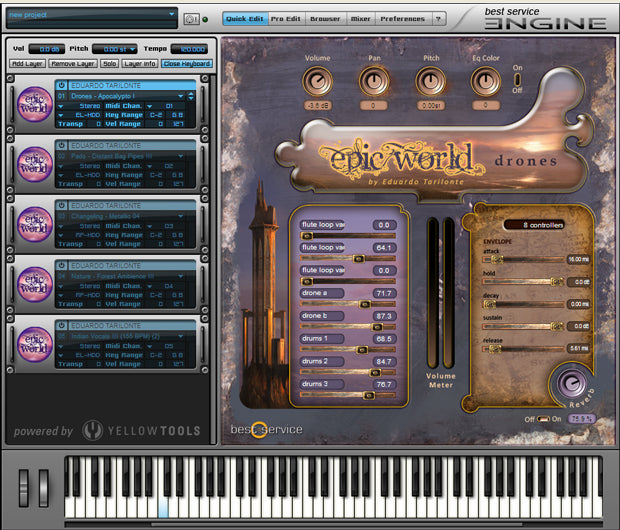
Task: Click the Volume knob
Action: (x=317, y=82)
